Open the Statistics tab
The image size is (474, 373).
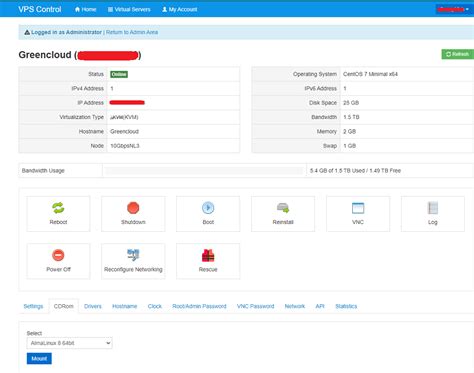[346, 306]
